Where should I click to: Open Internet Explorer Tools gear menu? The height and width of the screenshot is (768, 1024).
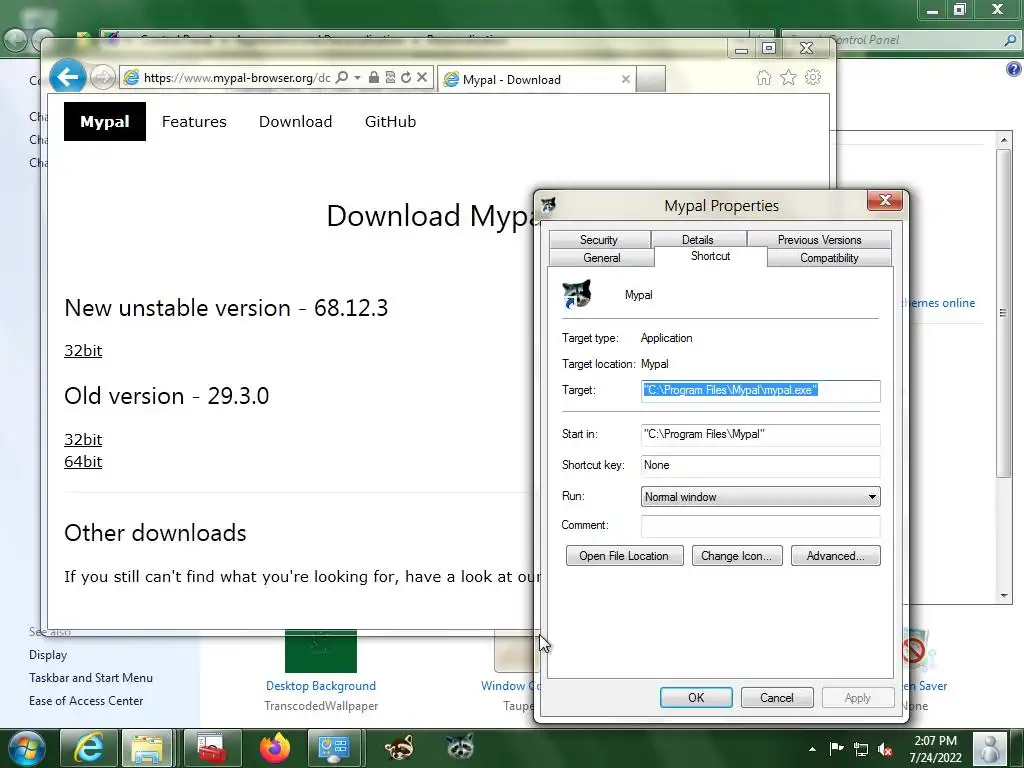pos(813,78)
